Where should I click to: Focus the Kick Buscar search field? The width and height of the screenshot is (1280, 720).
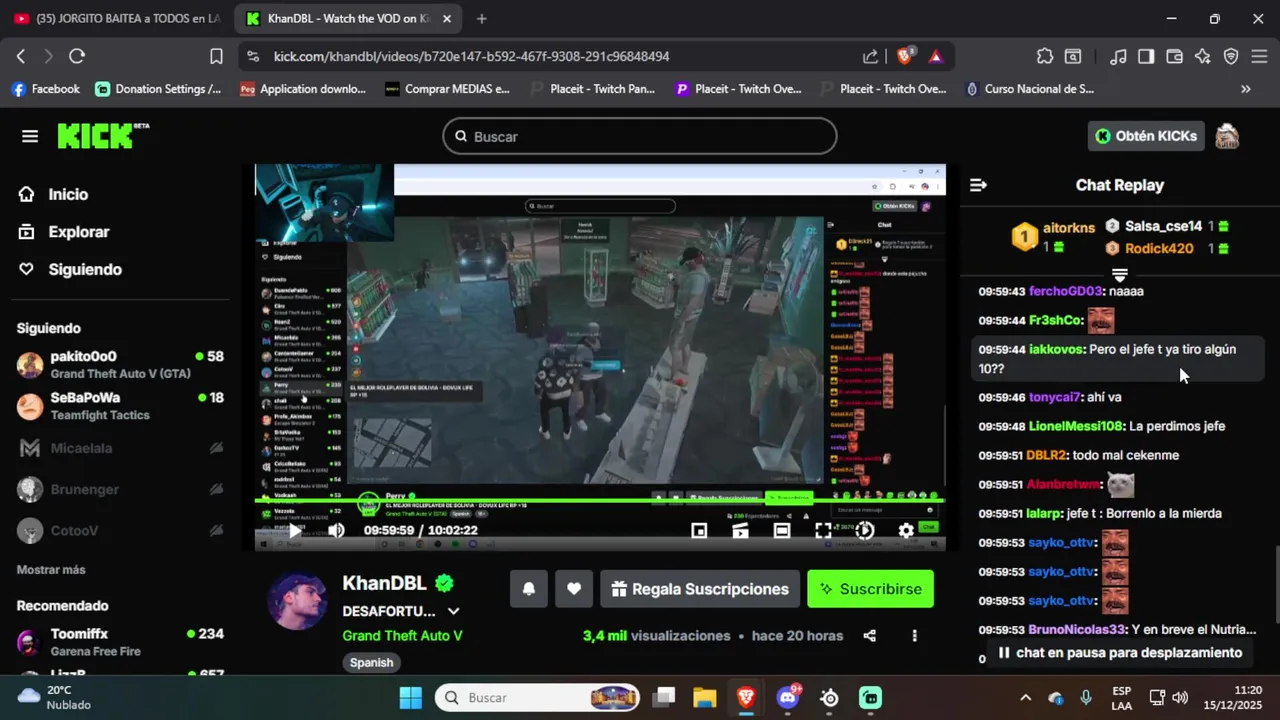pos(640,136)
